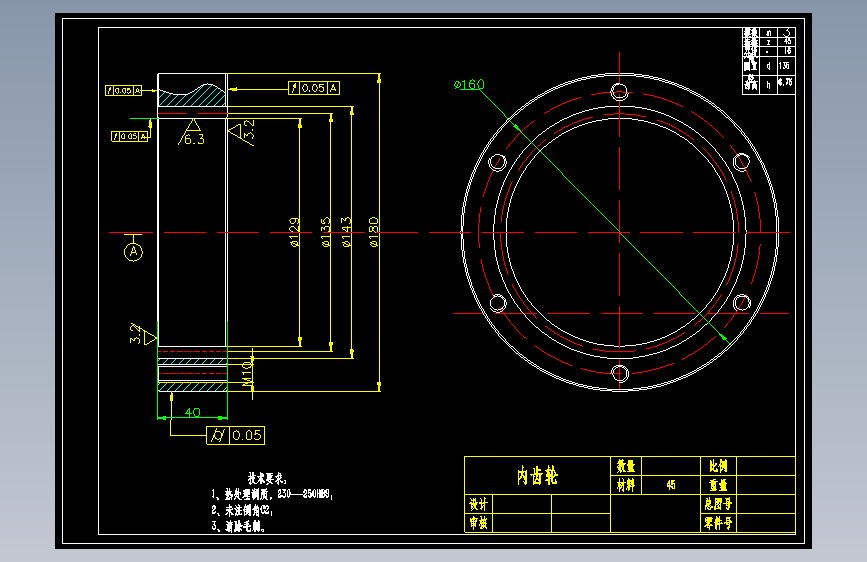Select the bottom bolt hole on flange view

(x=620, y=373)
